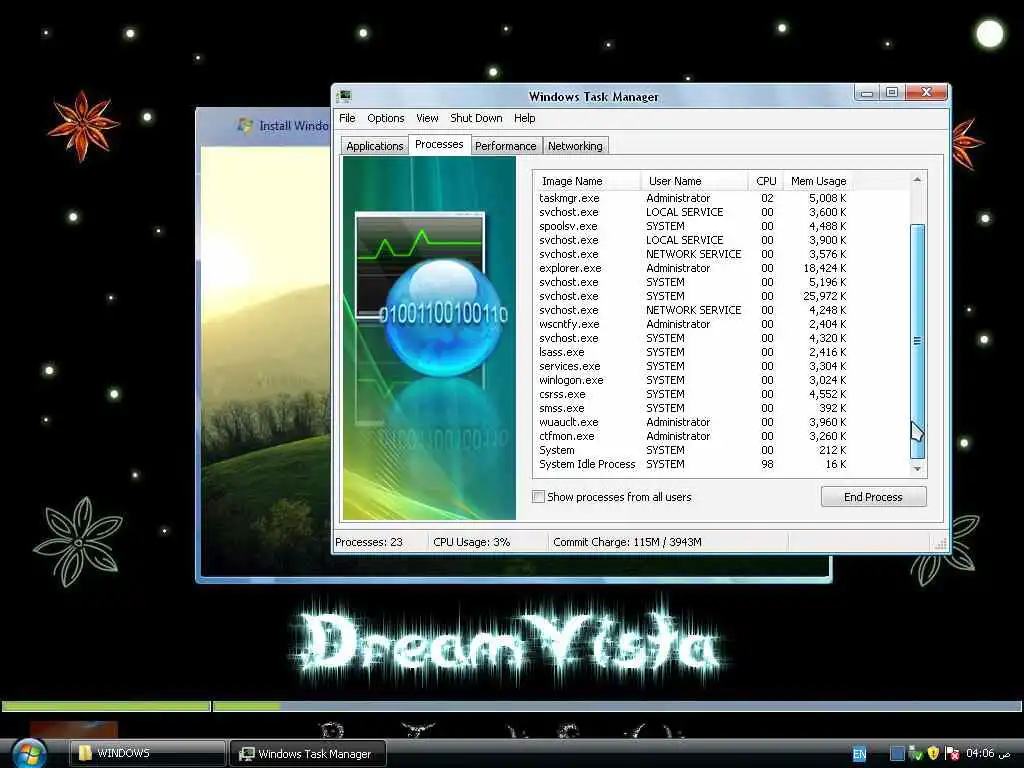Select the ctfmon.exe process row
This screenshot has height=768, width=1024.
[x=693, y=436]
